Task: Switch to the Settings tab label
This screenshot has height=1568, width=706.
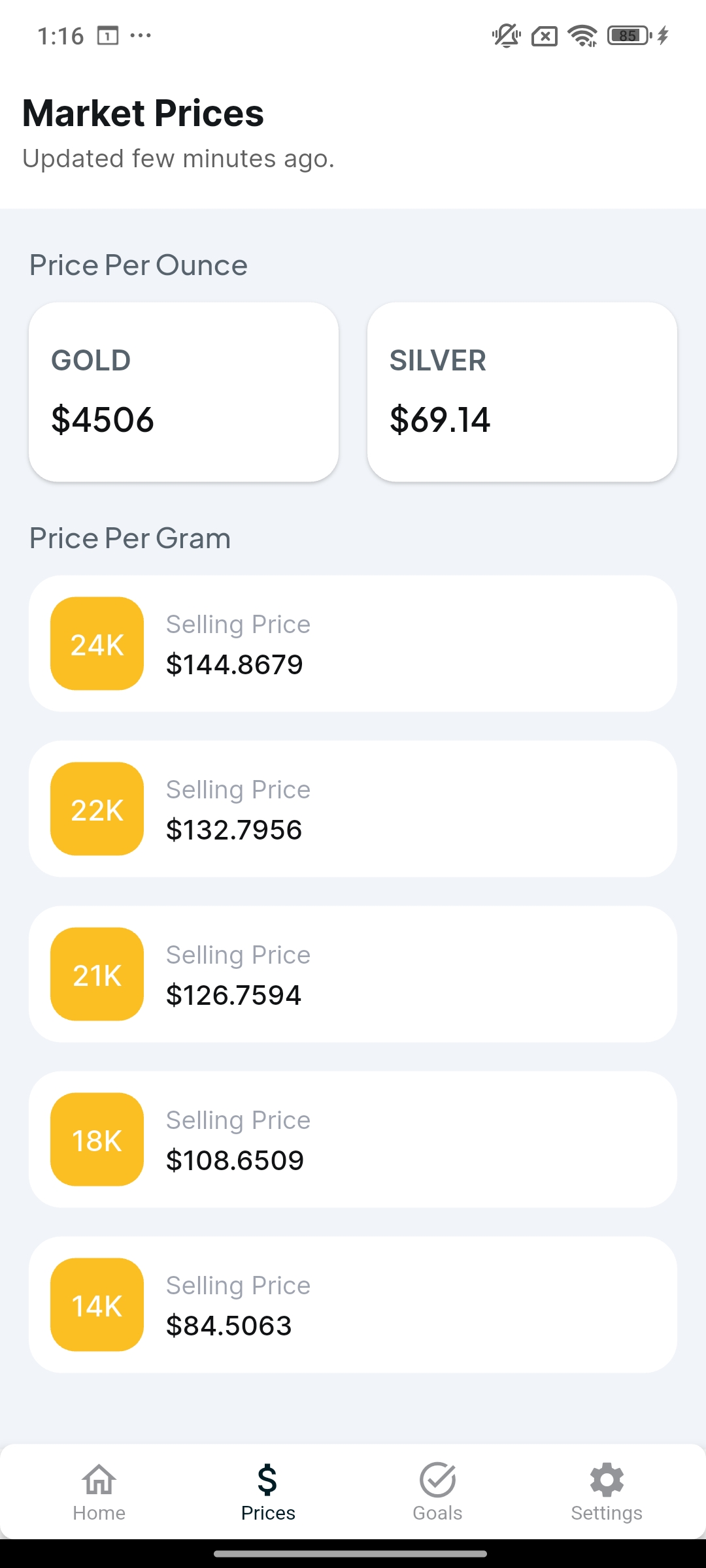Action: (607, 1513)
